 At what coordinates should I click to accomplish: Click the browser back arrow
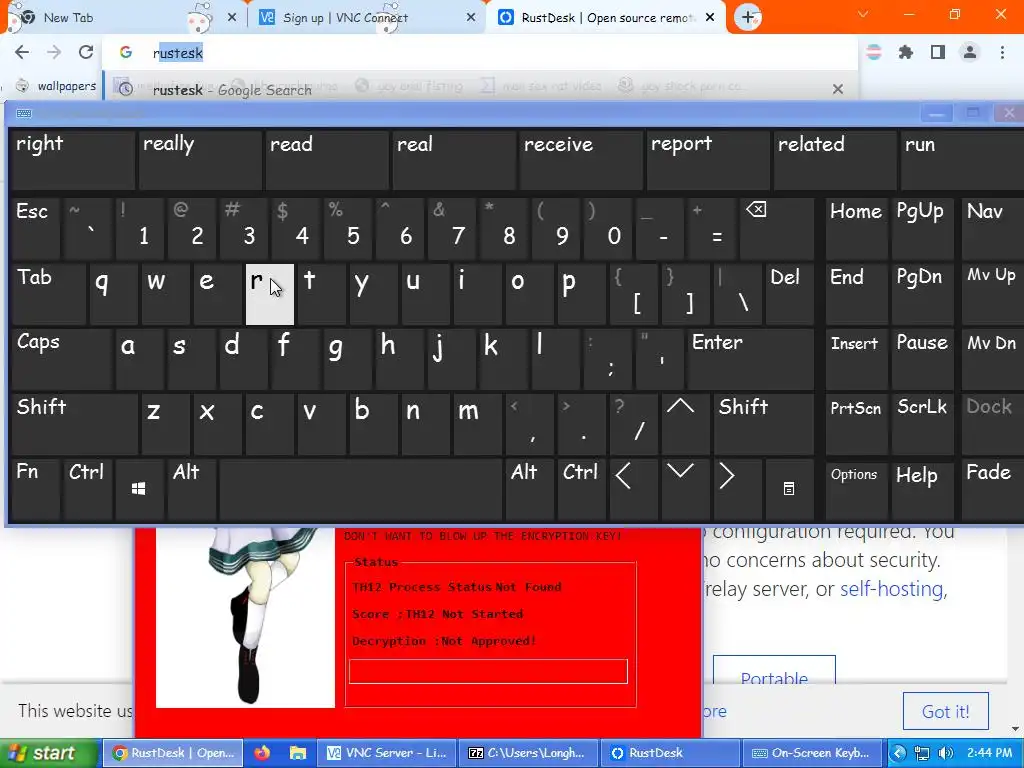pyautogui.click(x=22, y=52)
